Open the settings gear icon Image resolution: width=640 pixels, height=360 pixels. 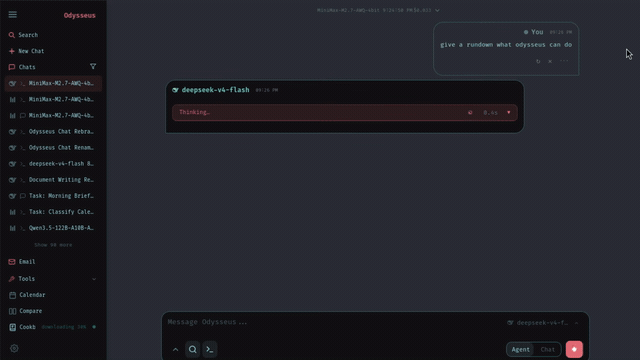pos(14,349)
